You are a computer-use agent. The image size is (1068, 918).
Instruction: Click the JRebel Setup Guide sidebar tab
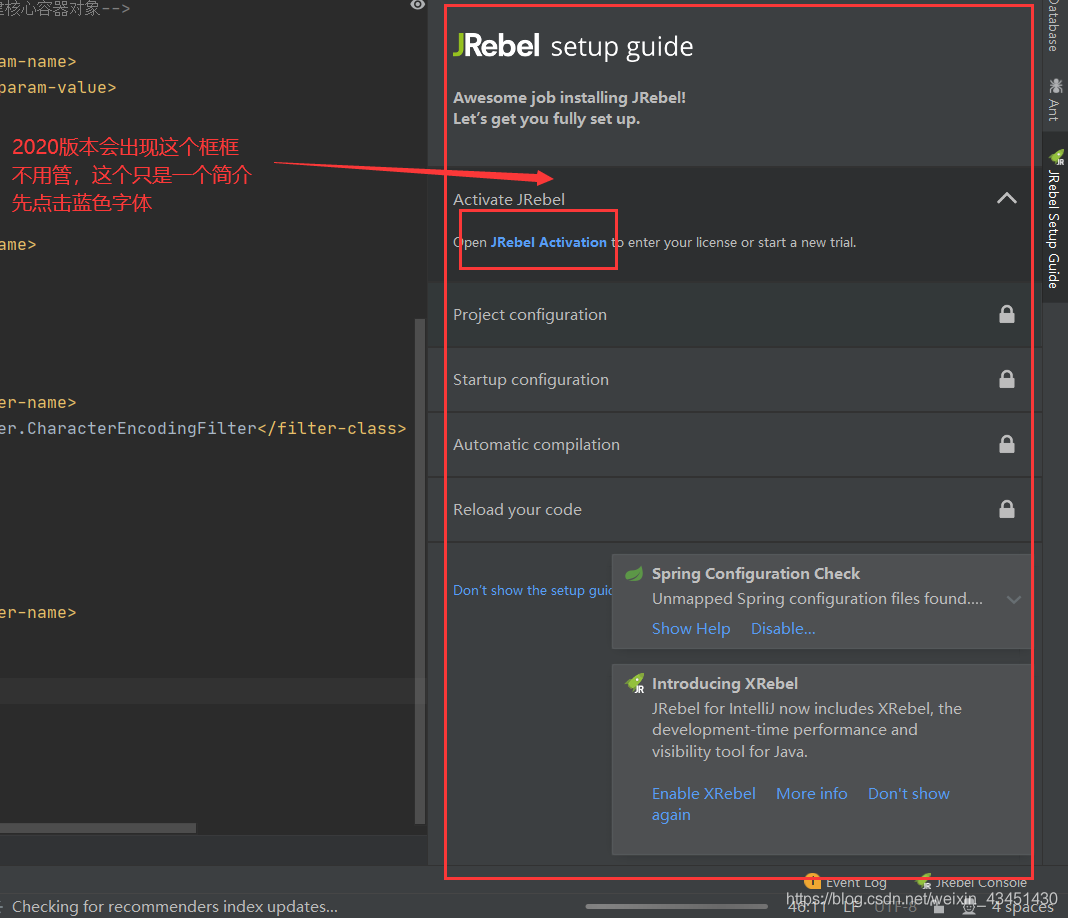click(1054, 220)
